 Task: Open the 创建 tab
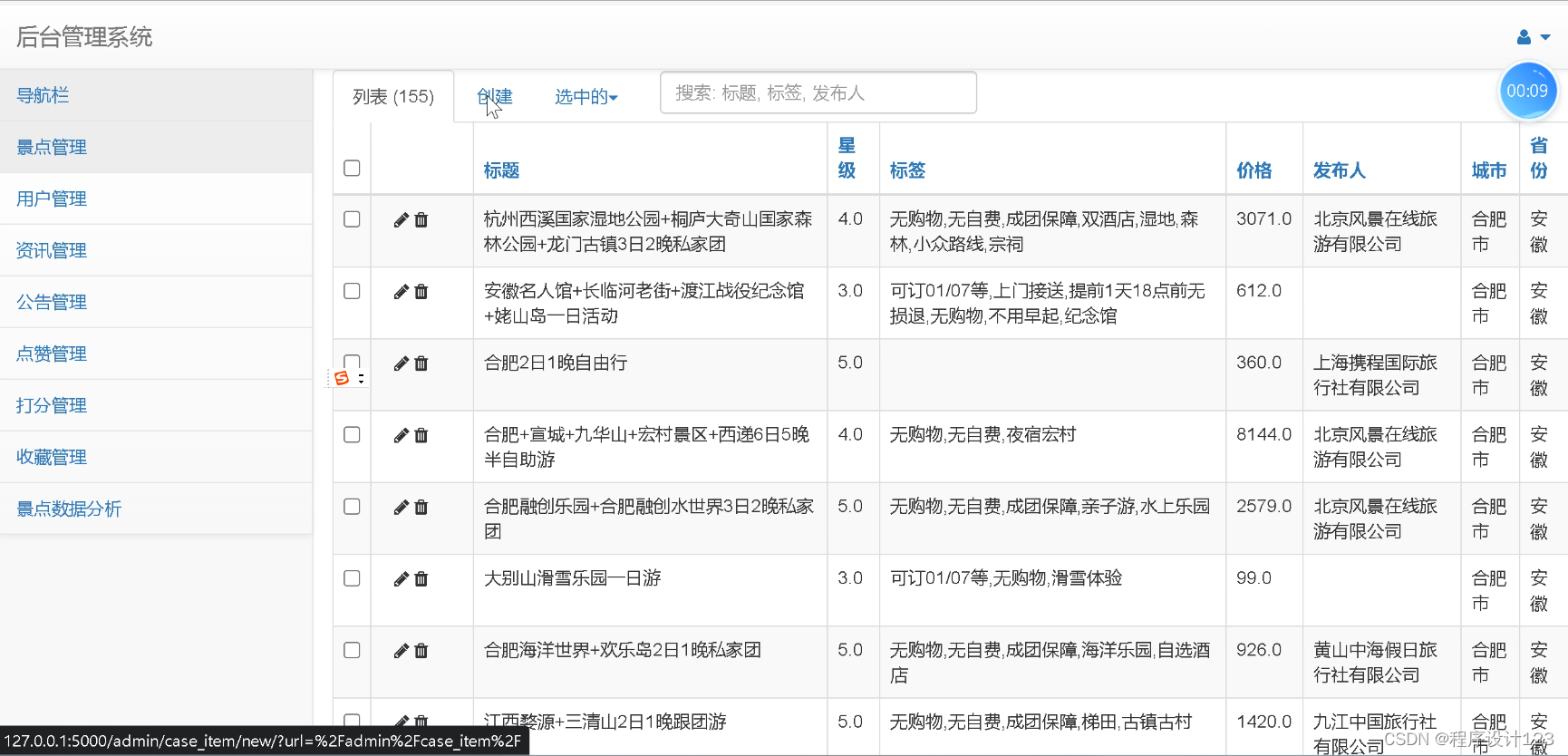click(x=495, y=97)
